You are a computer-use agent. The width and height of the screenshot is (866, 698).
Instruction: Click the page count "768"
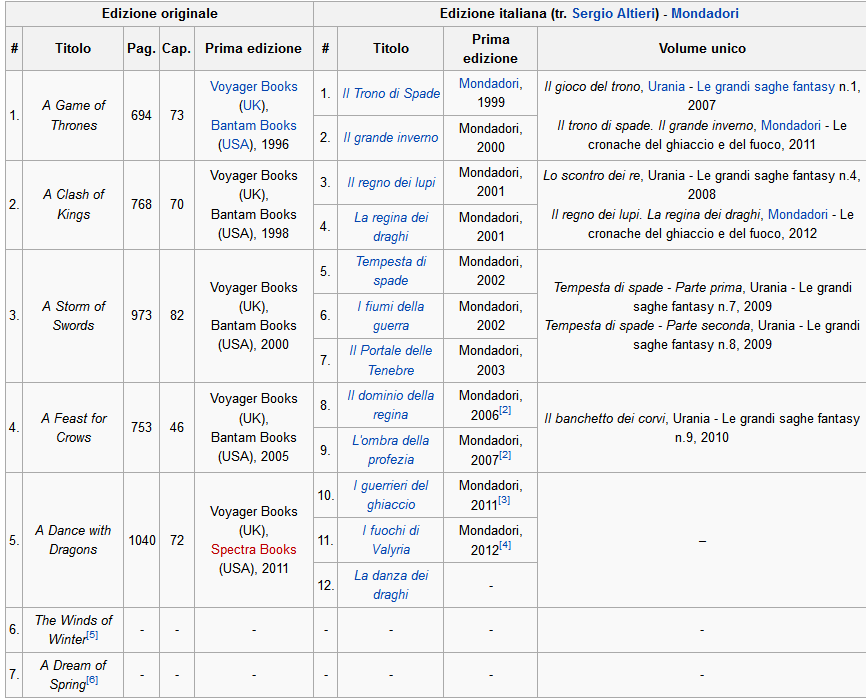[141, 204]
